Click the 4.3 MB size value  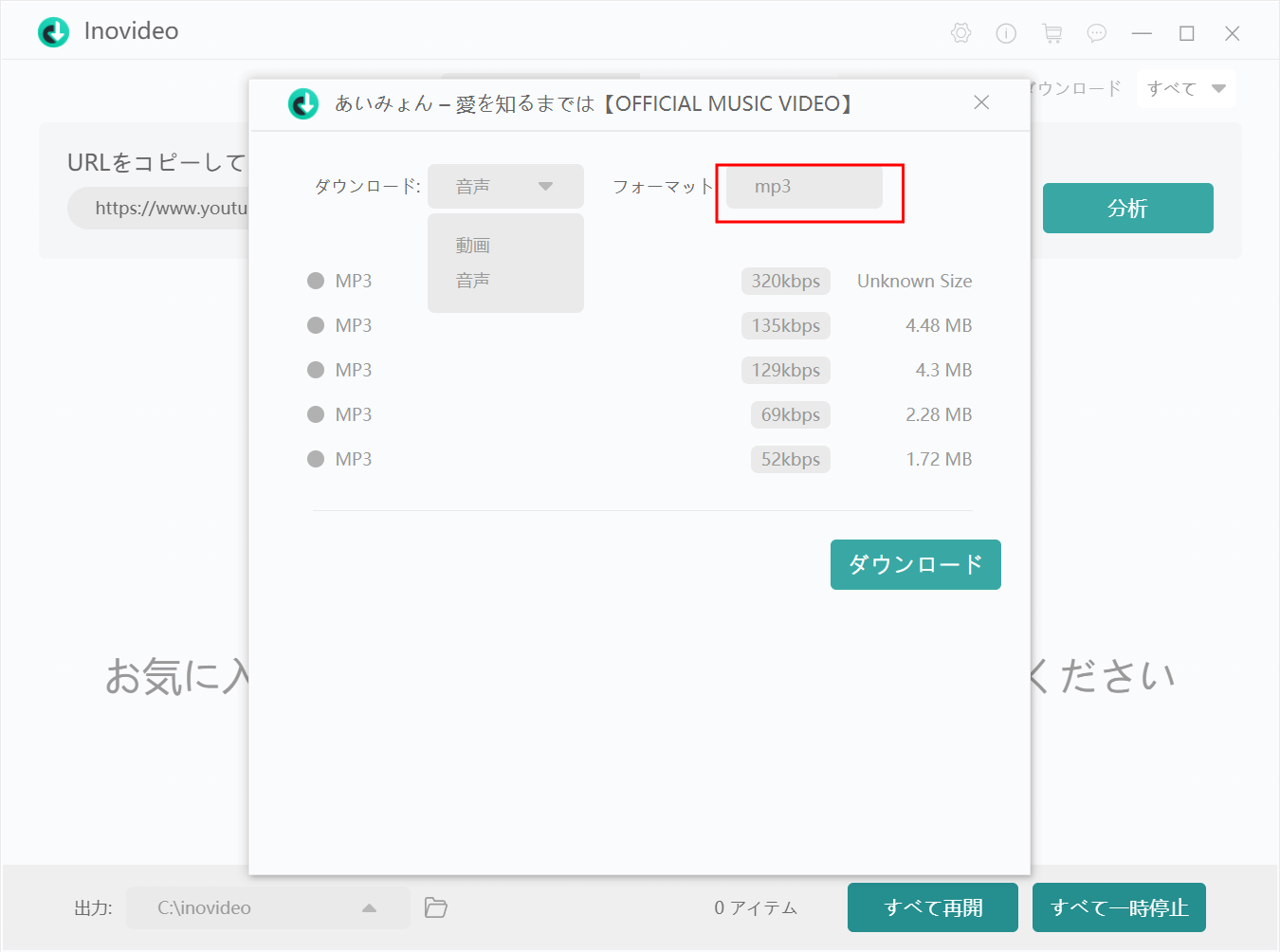pyautogui.click(x=943, y=370)
